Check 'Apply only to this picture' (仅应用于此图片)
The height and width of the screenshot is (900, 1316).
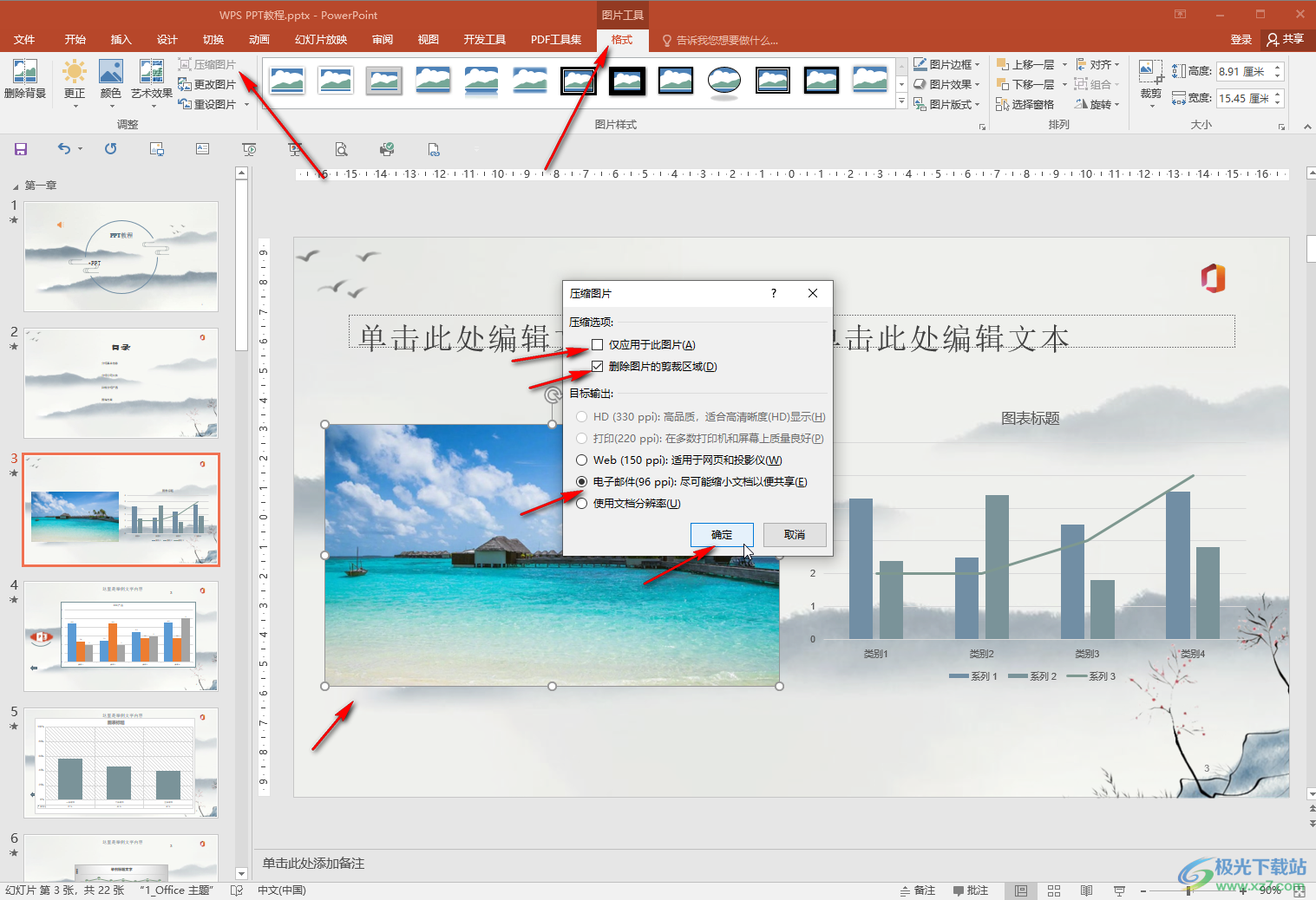pyautogui.click(x=644, y=344)
